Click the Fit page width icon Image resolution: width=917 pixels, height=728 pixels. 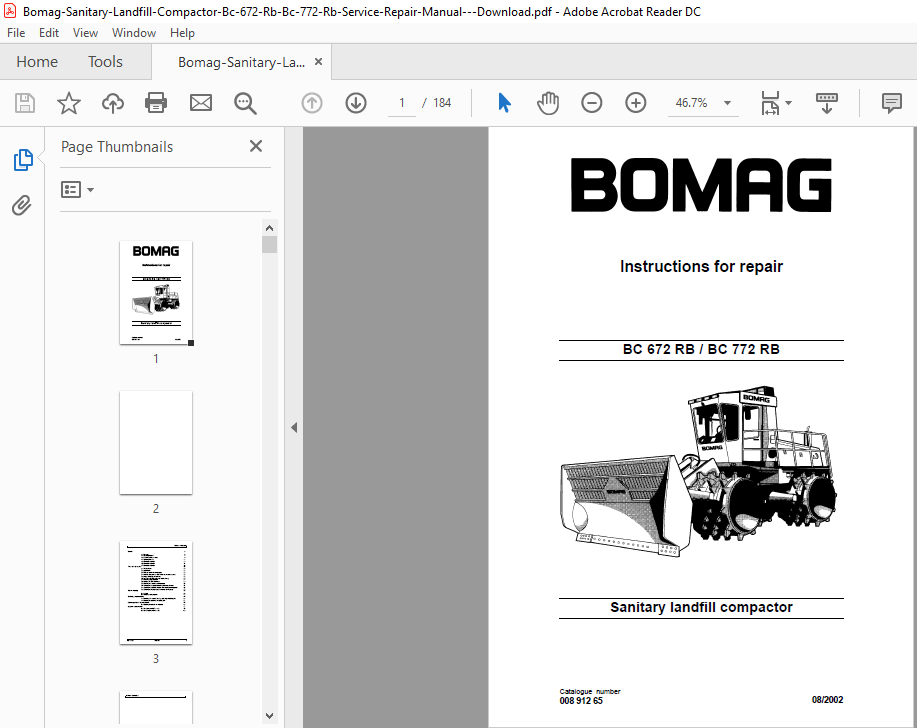(x=770, y=103)
